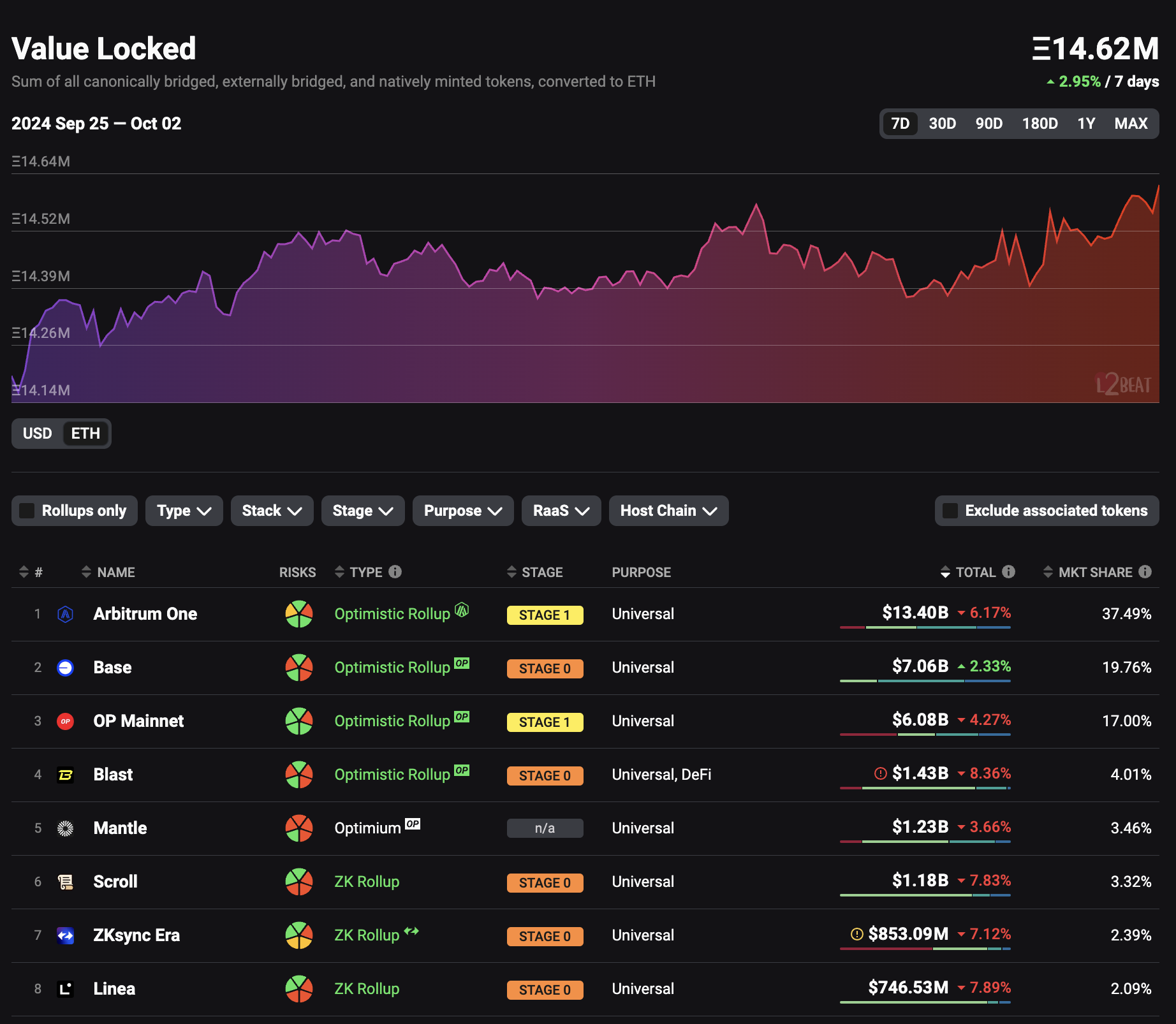Screen dimensions: 1176x1024
Task: Select the 7D time range
Action: (x=900, y=124)
